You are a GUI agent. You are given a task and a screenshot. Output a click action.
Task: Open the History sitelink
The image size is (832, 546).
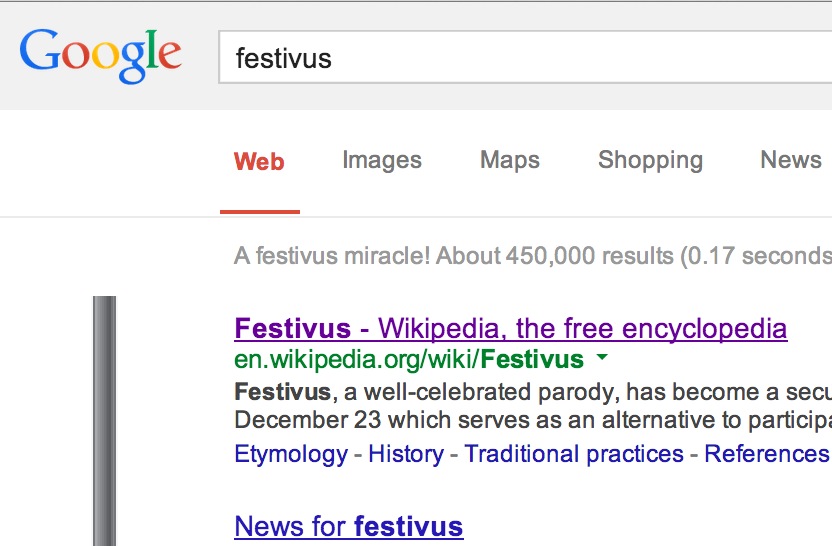coord(405,454)
